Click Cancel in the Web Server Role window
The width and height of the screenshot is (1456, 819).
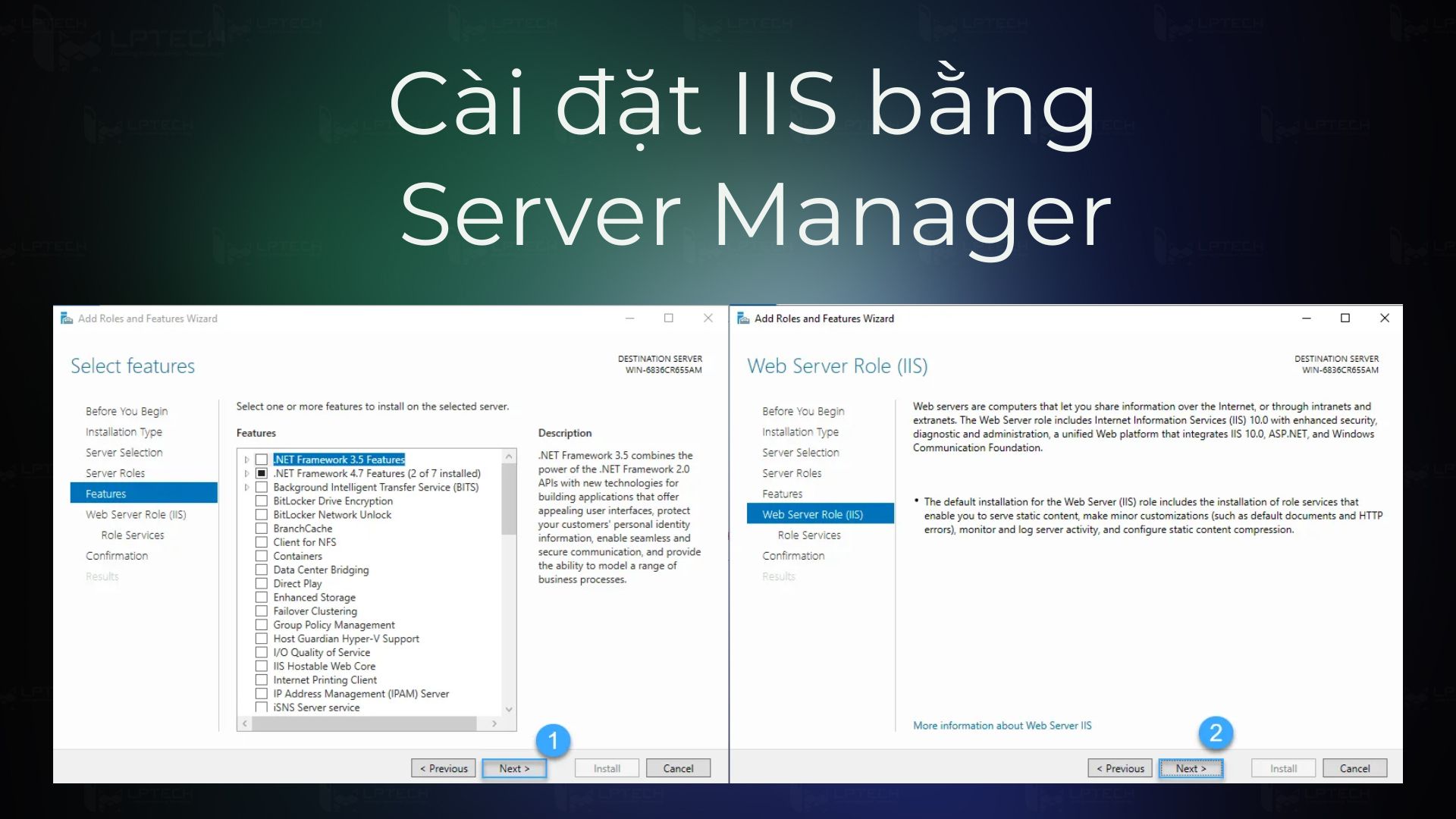[1354, 768]
